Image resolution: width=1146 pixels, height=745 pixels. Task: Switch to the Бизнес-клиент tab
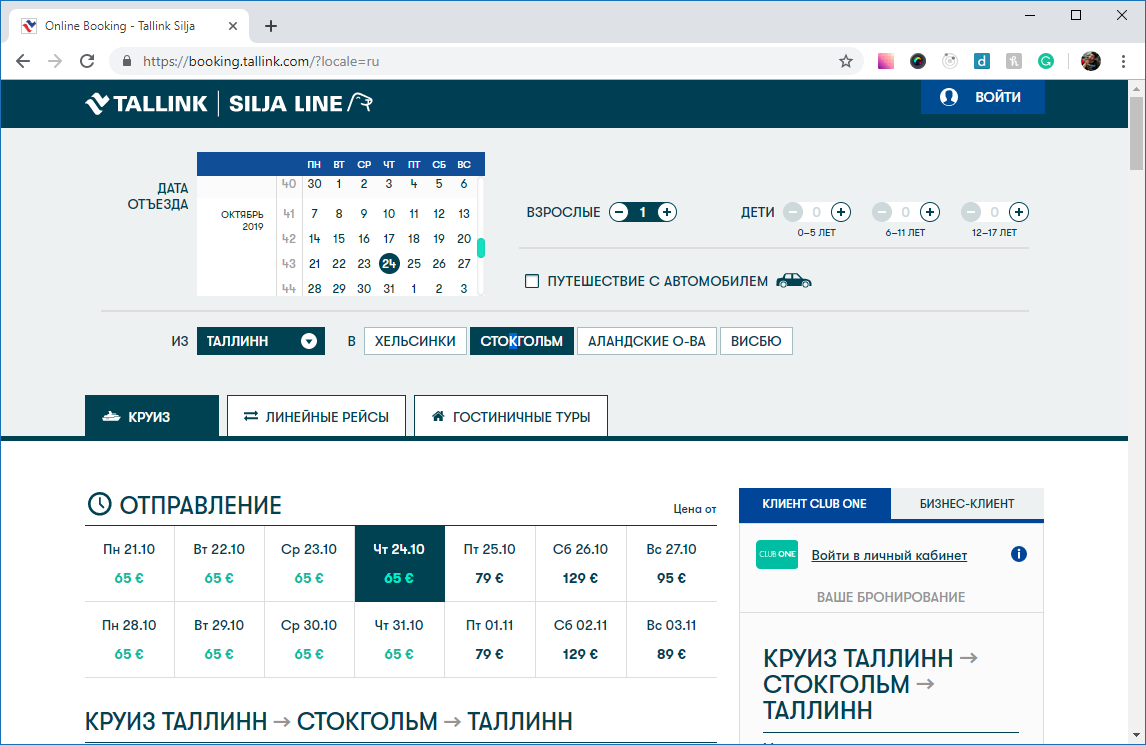point(967,504)
